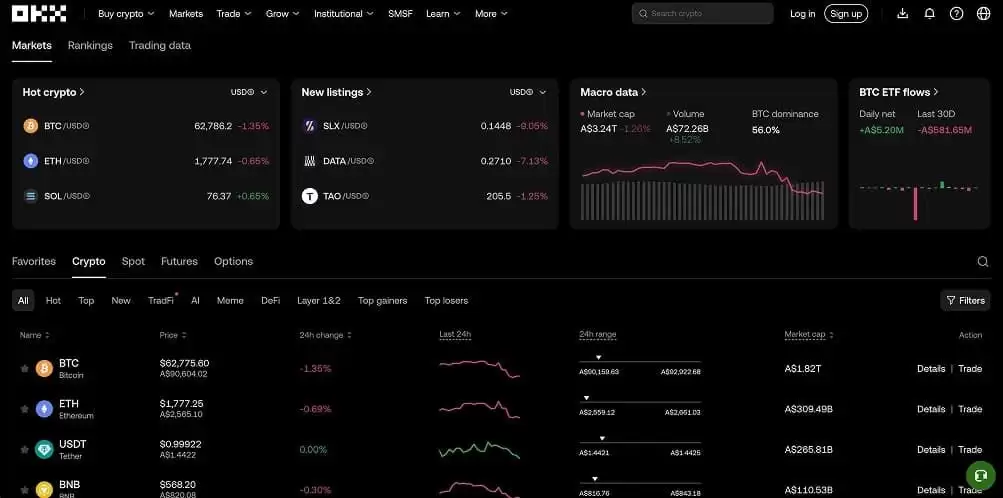Expand the More navigation menu
This screenshot has width=1003, height=498.
491,13
